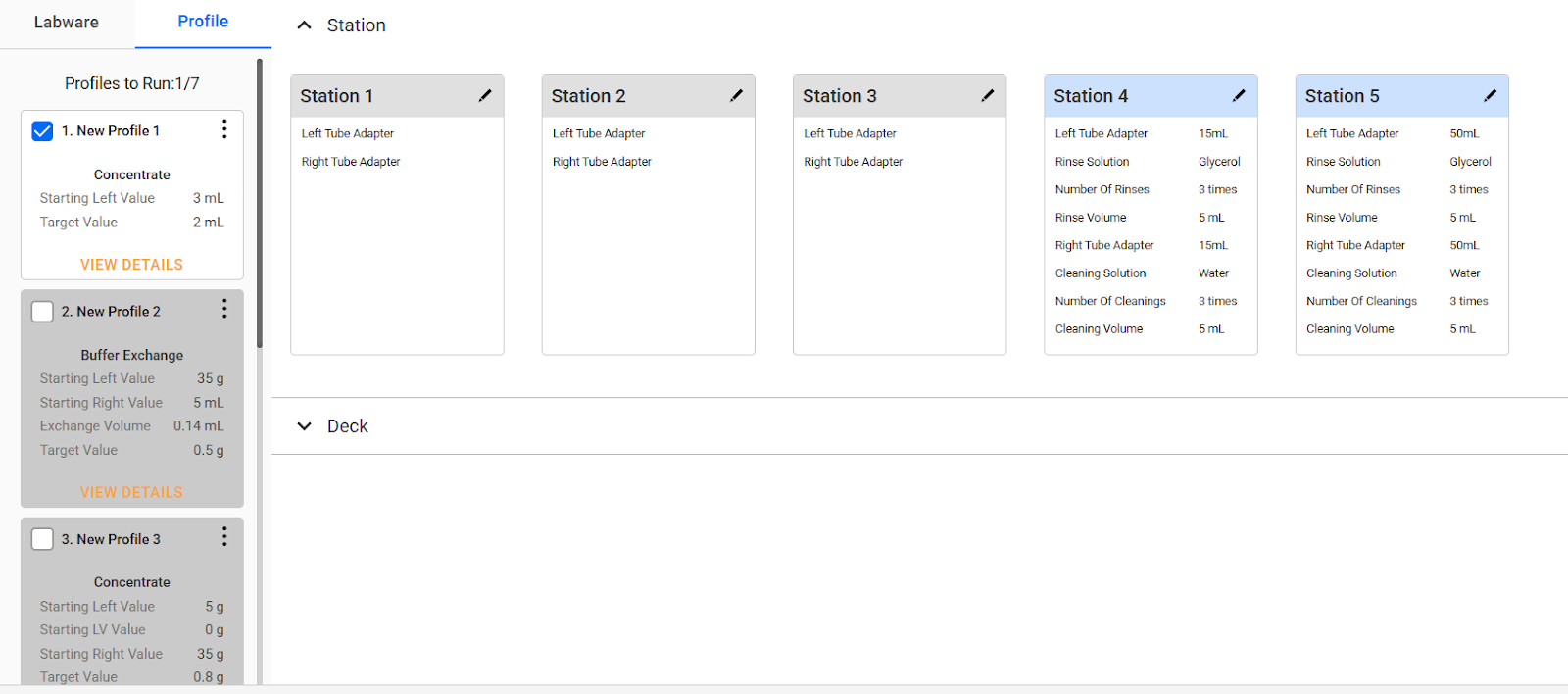
Task: Enable the New Profile 2 checkbox
Action: (42, 312)
